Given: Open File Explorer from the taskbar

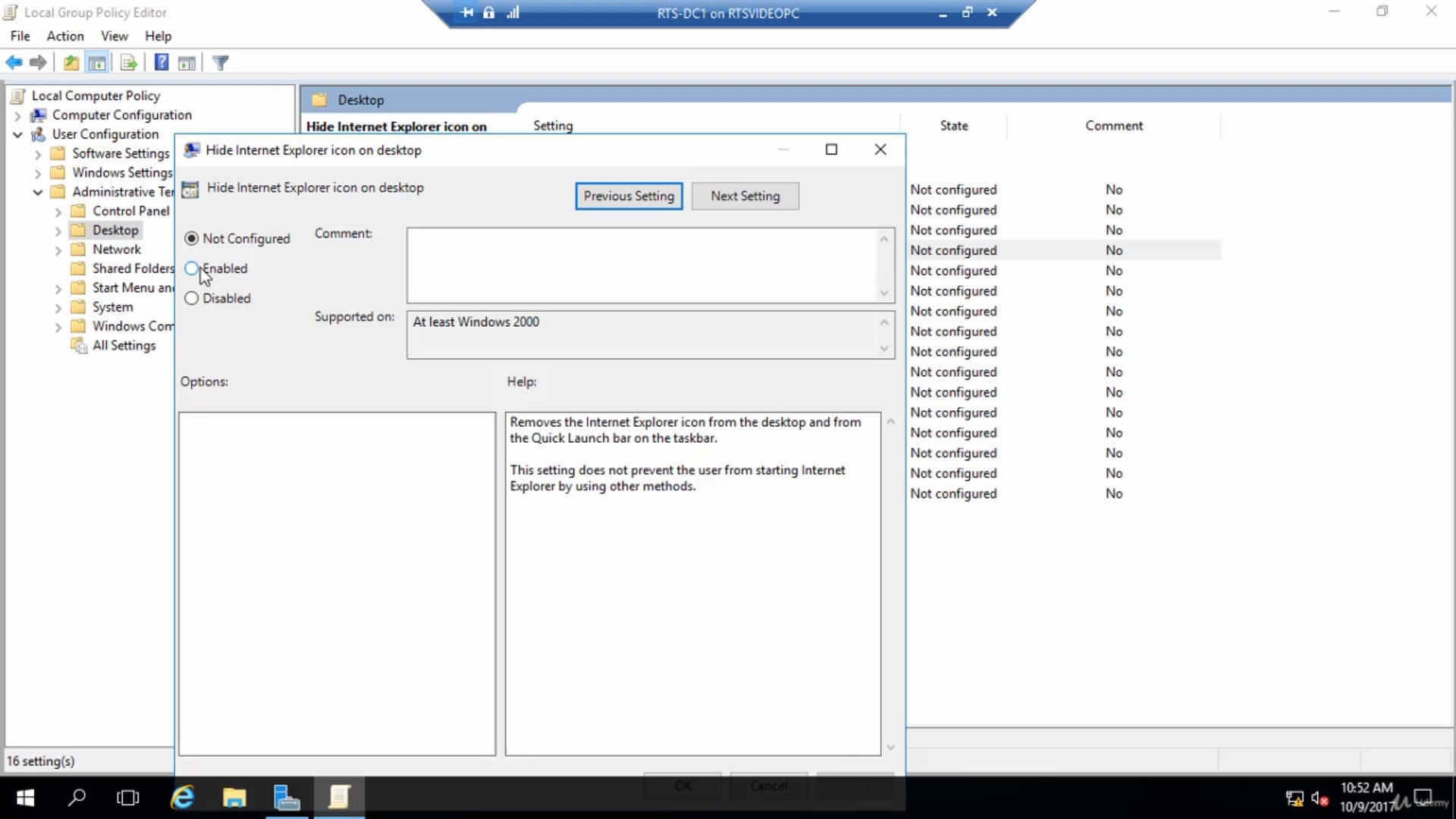Looking at the screenshot, I should coord(234,797).
